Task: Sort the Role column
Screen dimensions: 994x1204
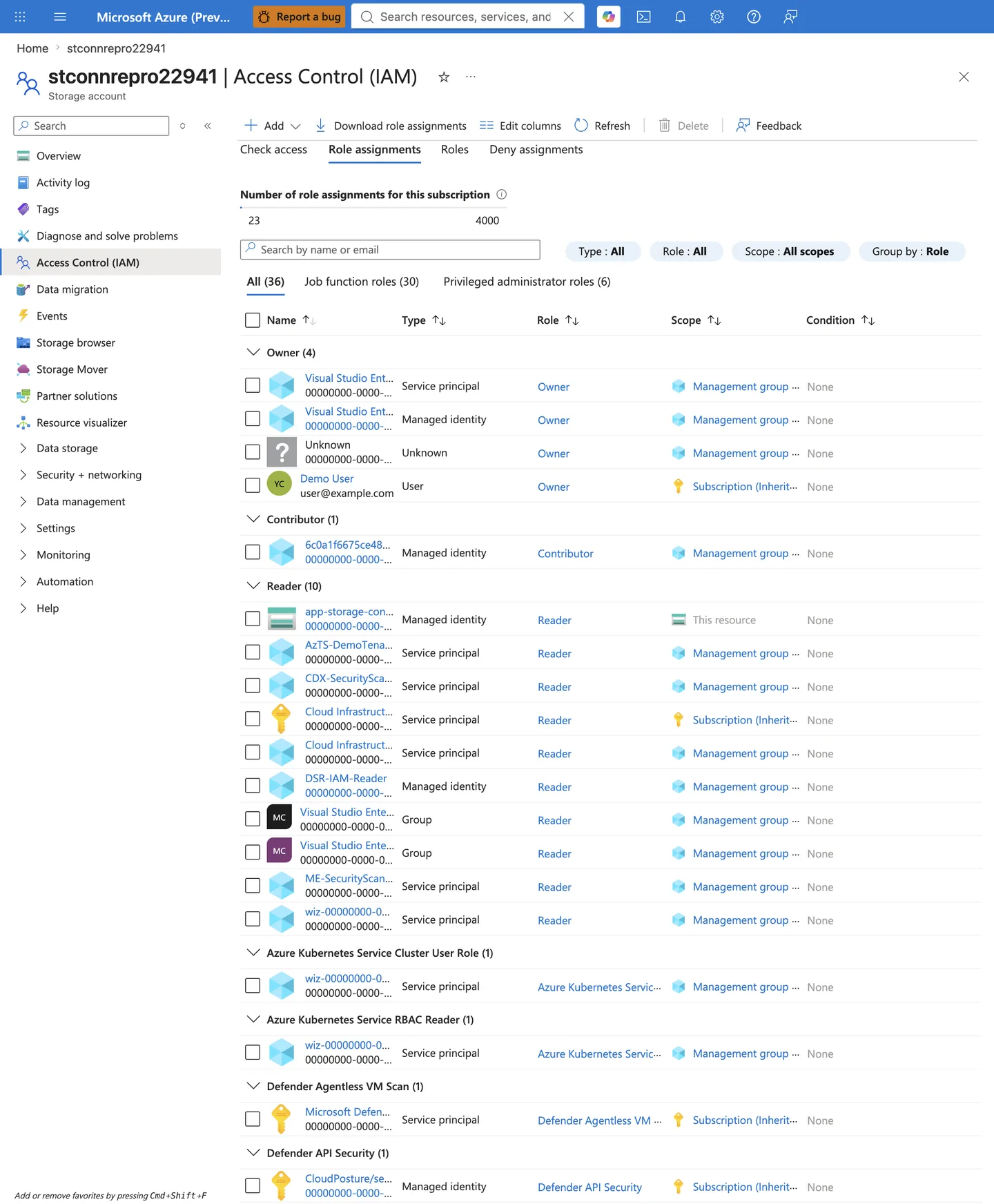Action: (572, 320)
